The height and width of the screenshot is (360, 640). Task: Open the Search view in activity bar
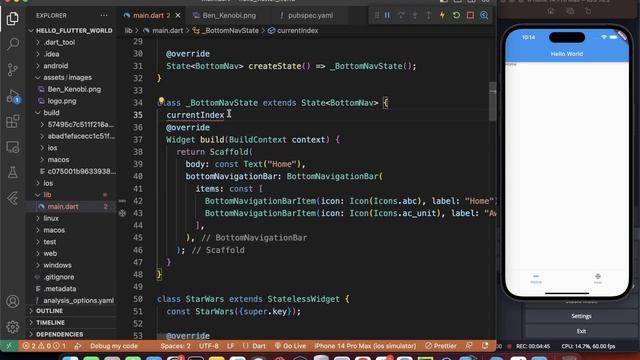pos(13,44)
